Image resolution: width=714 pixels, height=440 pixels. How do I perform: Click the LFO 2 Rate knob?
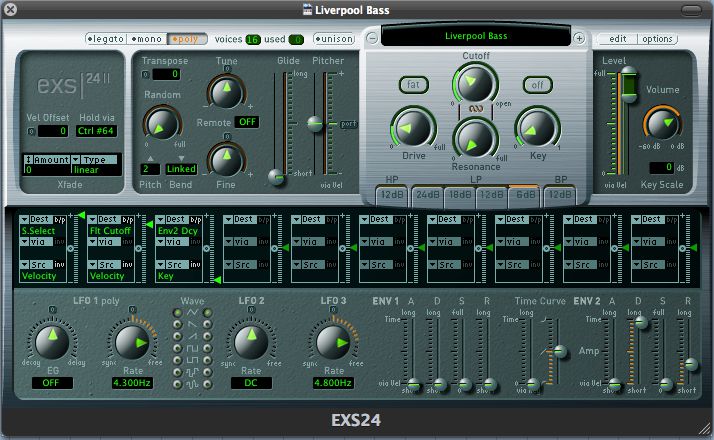251,343
